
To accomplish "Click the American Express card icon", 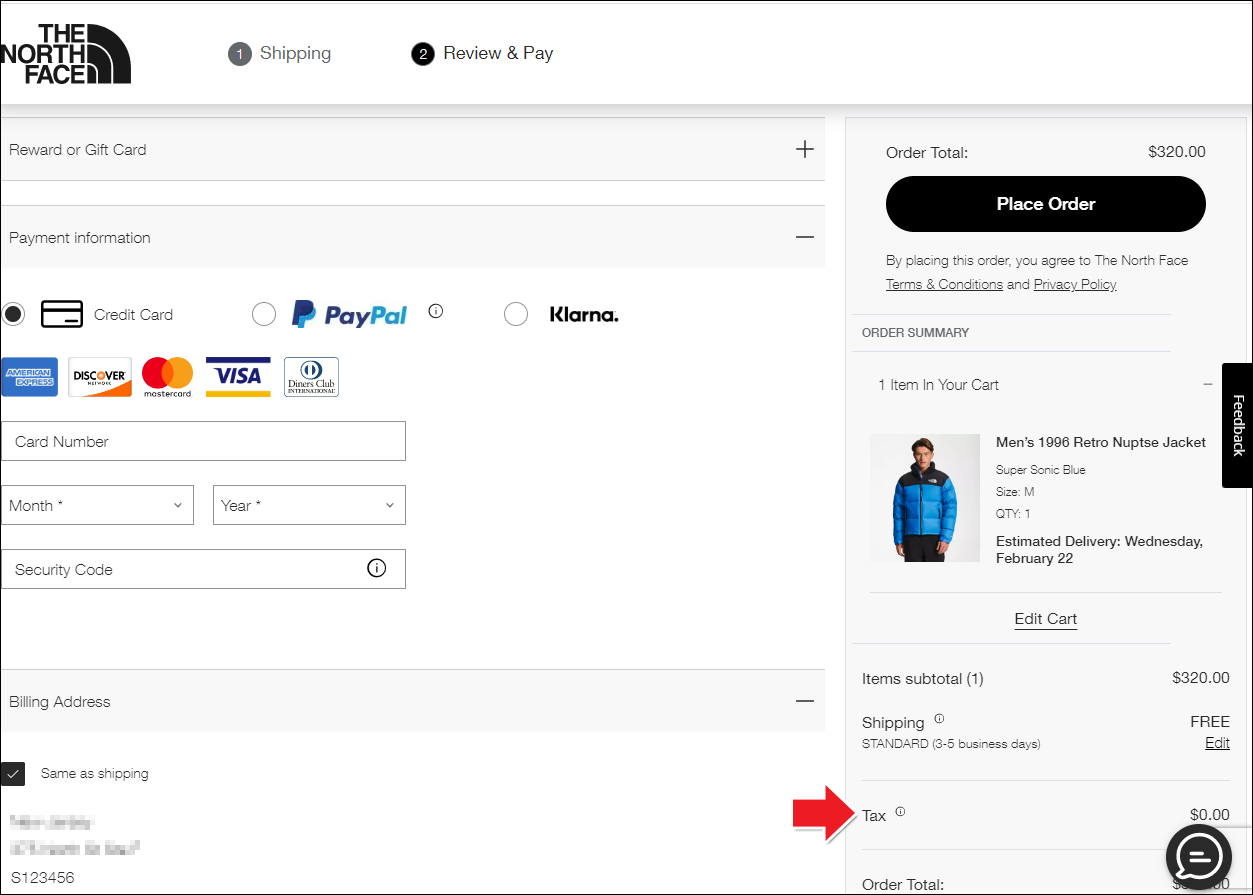I will (x=30, y=377).
